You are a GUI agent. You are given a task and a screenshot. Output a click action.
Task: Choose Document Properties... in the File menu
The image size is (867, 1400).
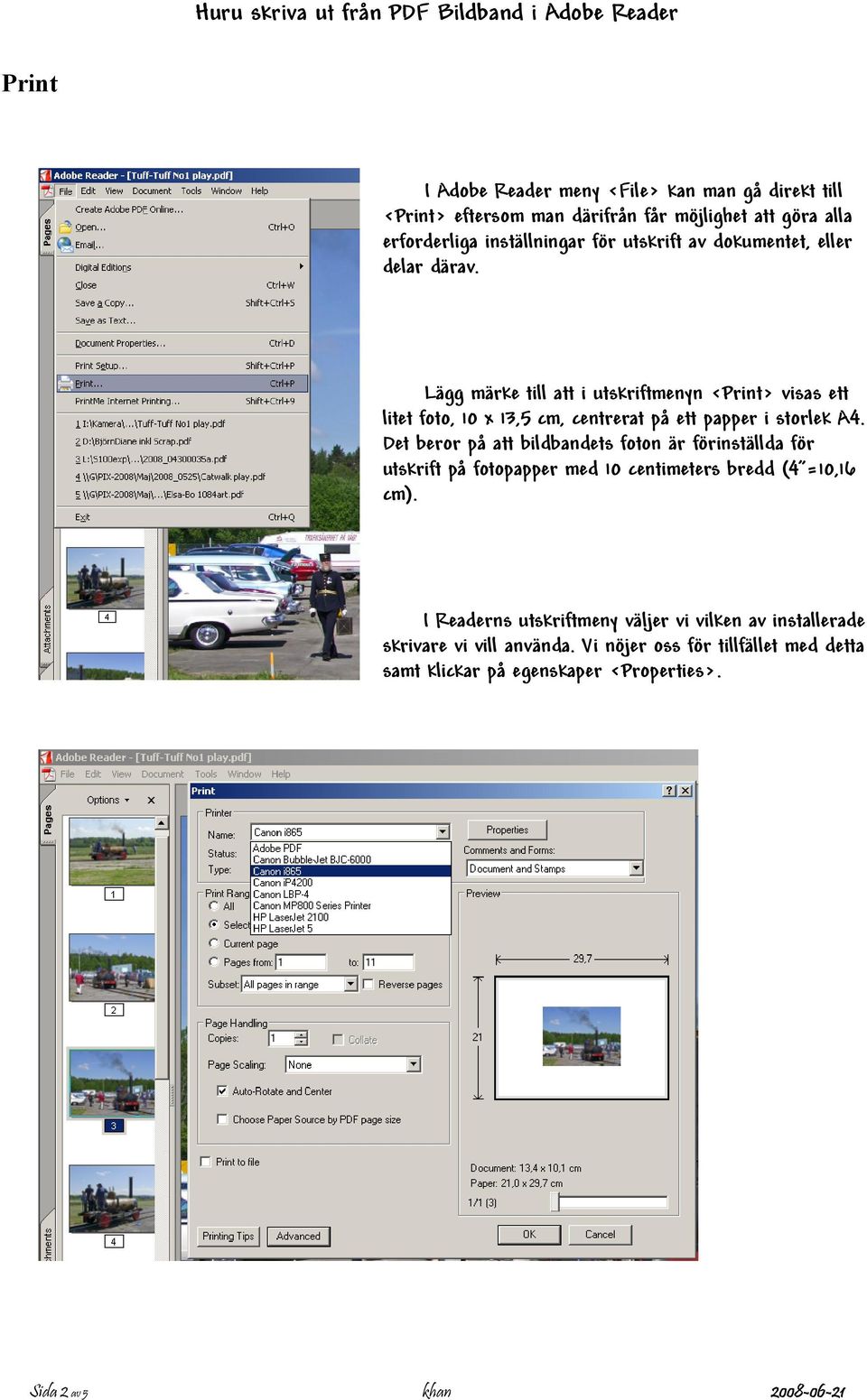click(182, 343)
